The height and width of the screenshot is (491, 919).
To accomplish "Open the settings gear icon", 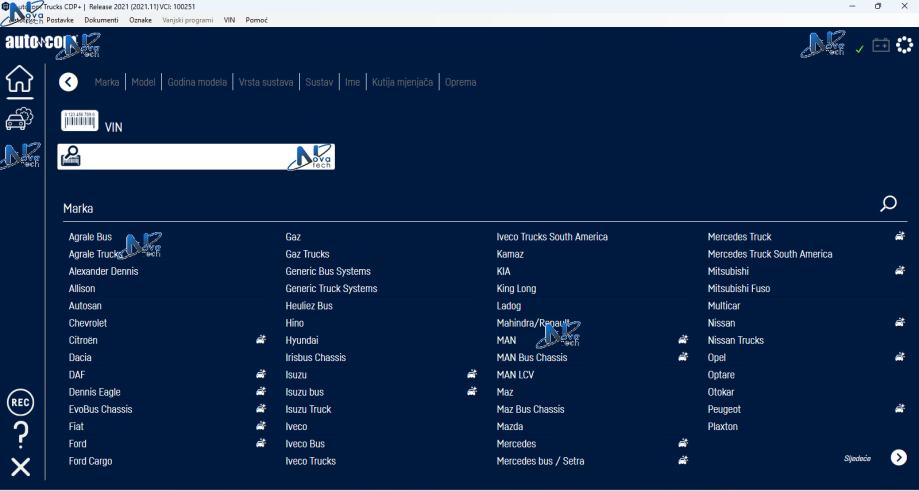I will (904, 45).
